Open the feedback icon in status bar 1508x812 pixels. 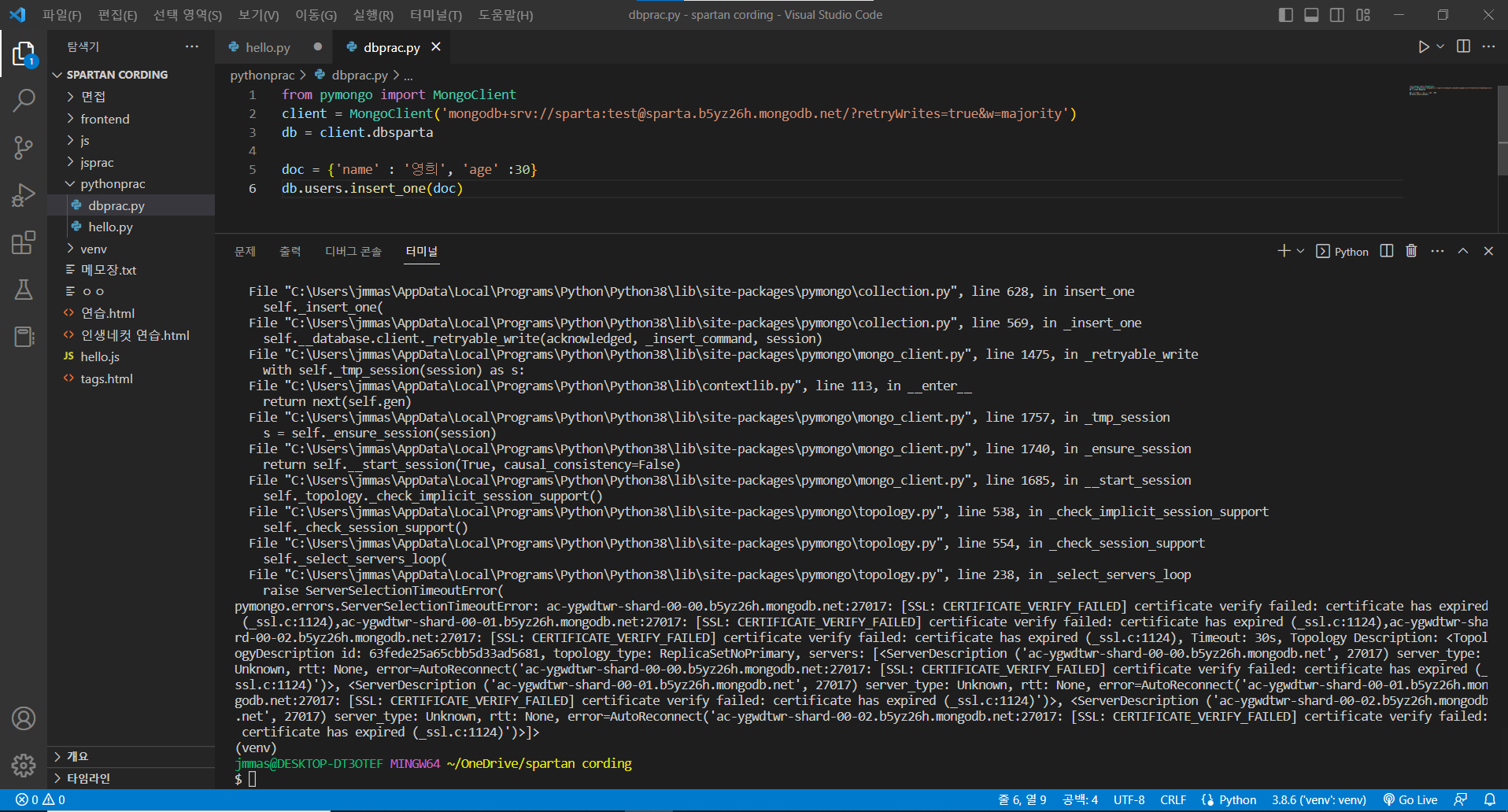(x=1461, y=799)
